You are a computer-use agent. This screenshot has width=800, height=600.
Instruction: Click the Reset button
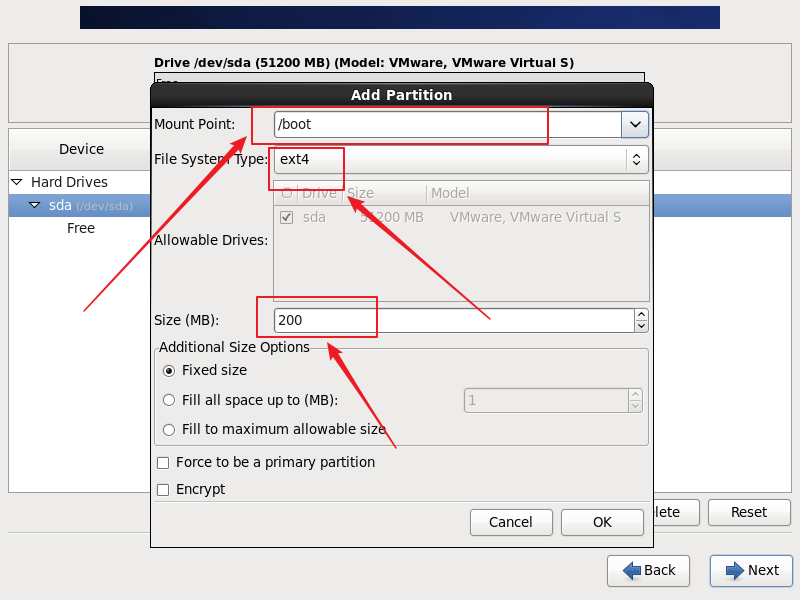tap(749, 512)
